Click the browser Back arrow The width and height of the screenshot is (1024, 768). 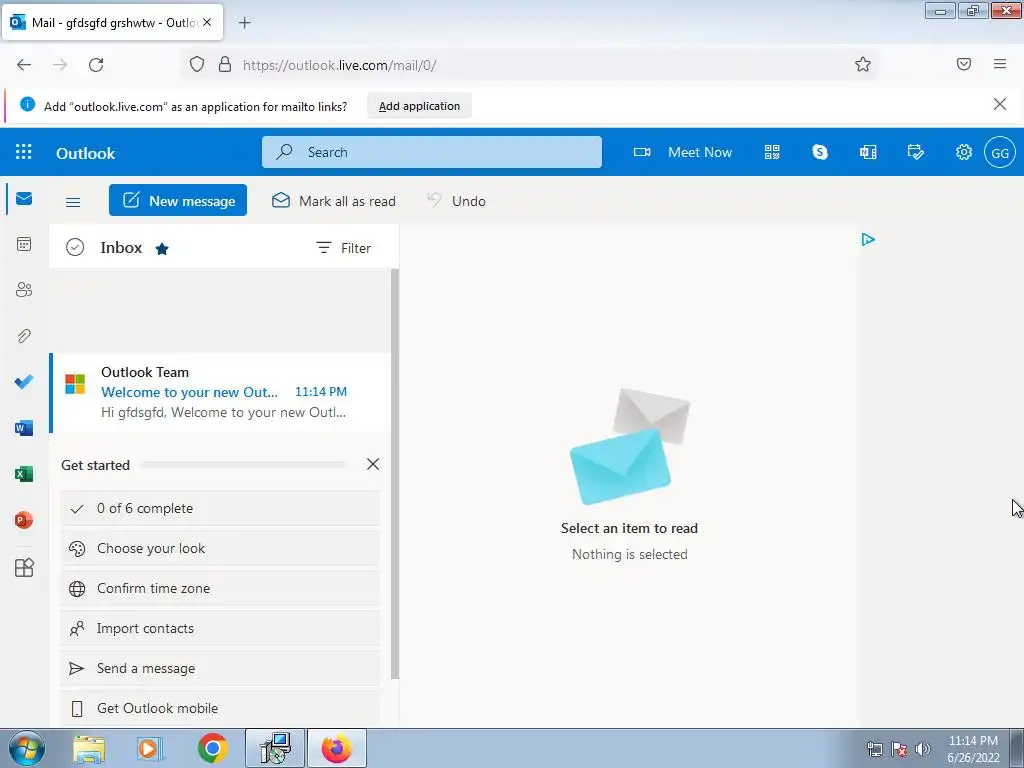pyautogui.click(x=24, y=65)
